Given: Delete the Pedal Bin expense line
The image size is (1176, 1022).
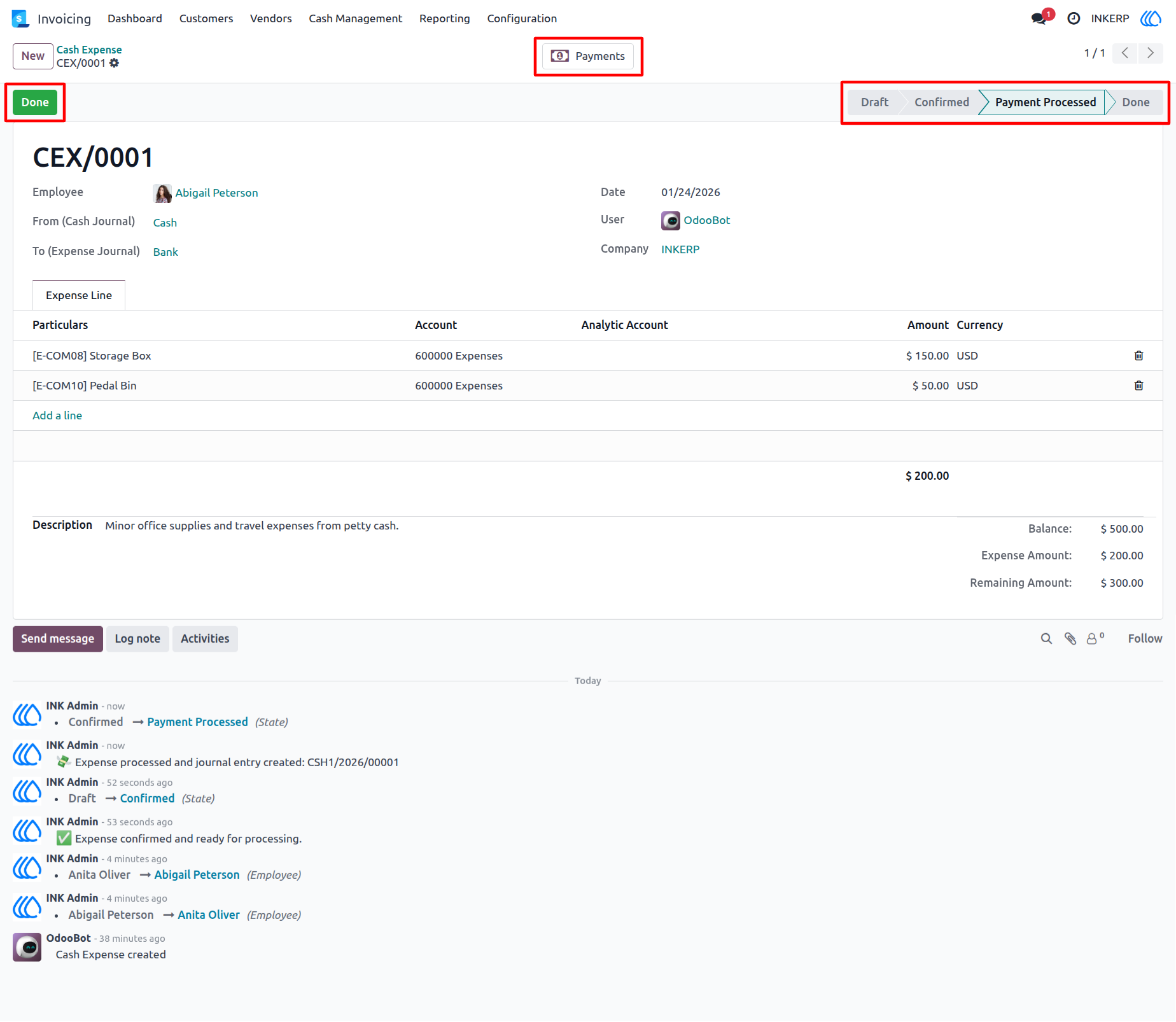Looking at the screenshot, I should (1138, 386).
